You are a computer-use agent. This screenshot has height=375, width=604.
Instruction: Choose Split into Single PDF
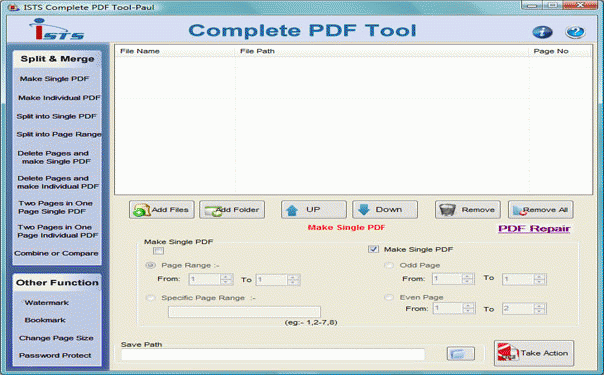tap(56, 116)
